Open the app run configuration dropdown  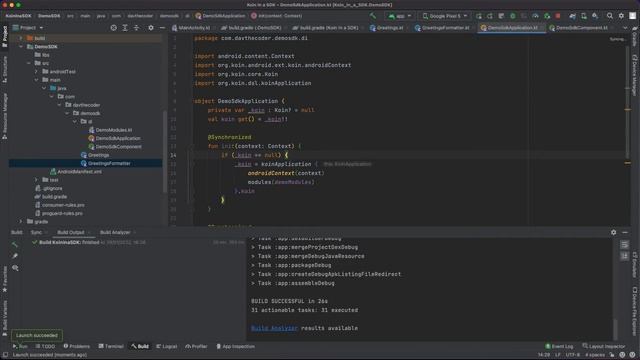pos(400,16)
